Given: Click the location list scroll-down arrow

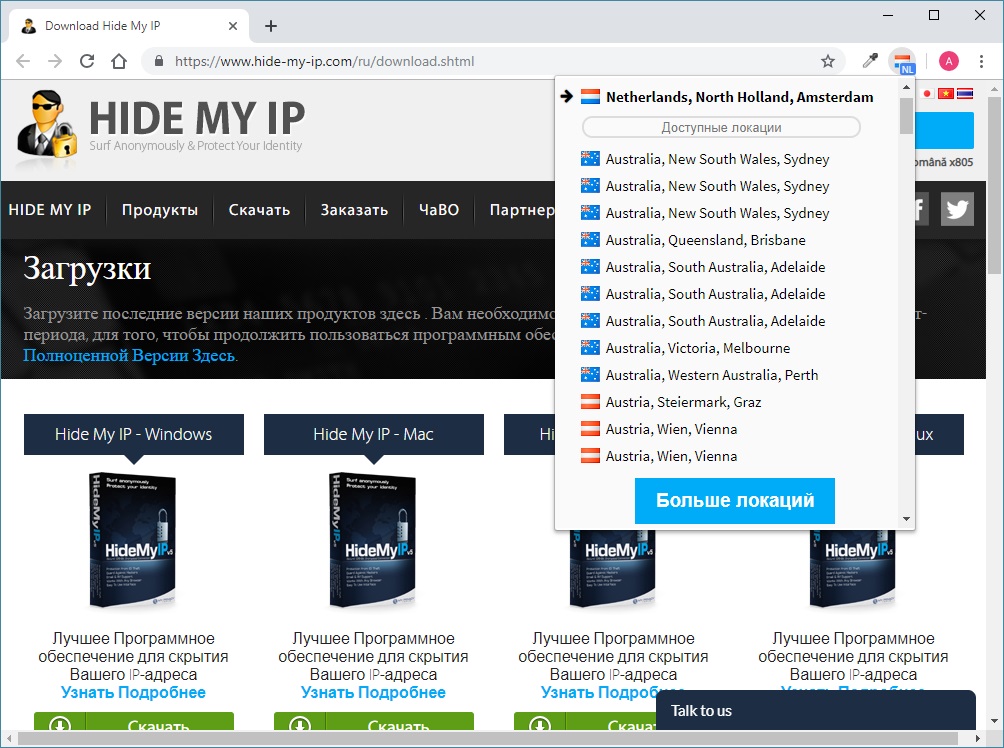Looking at the screenshot, I should [x=906, y=519].
